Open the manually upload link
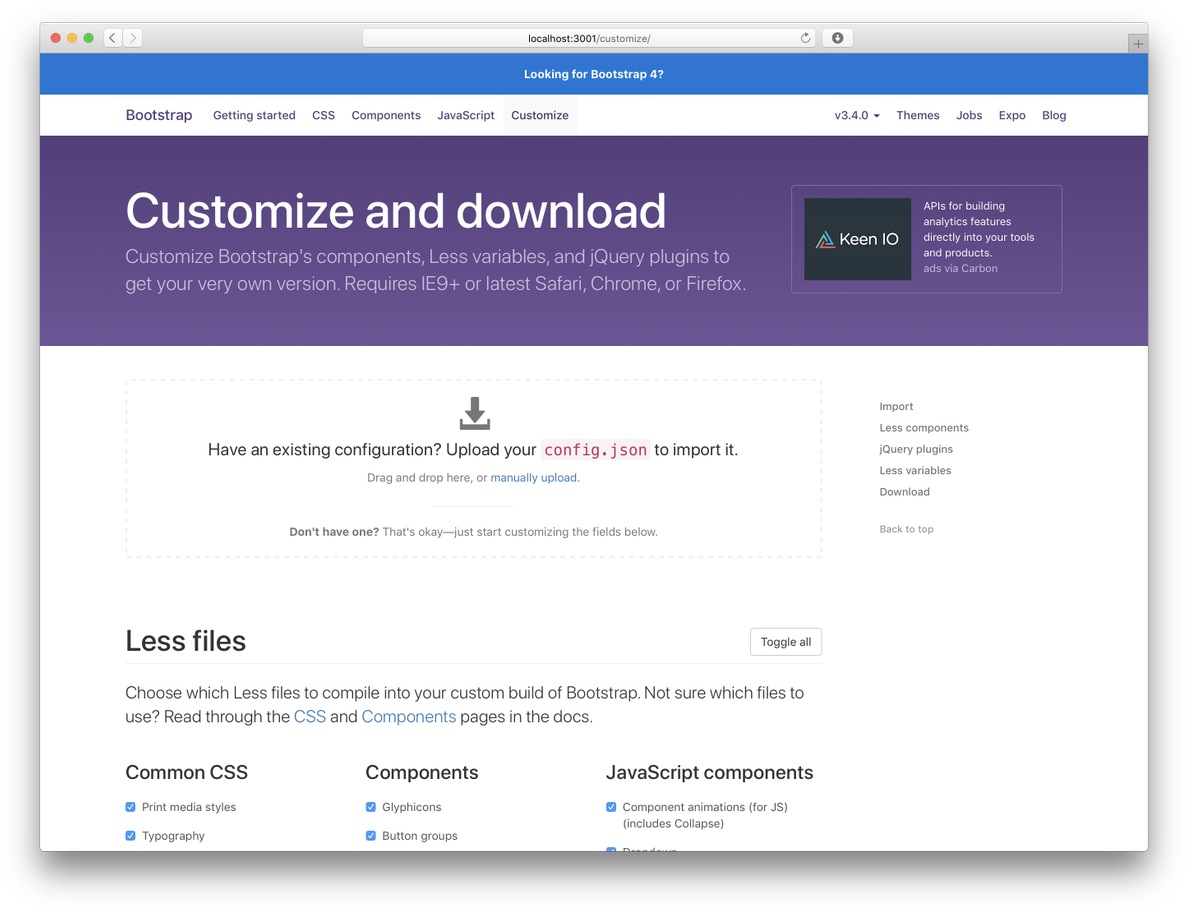This screenshot has height=912, width=1187. tap(533, 478)
